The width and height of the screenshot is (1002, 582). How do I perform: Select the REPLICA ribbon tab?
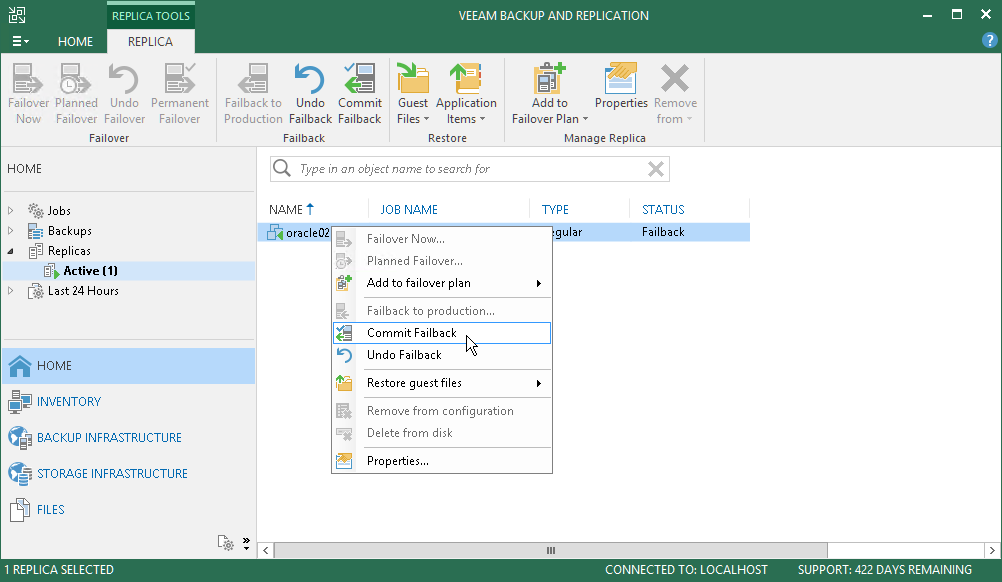(150, 42)
